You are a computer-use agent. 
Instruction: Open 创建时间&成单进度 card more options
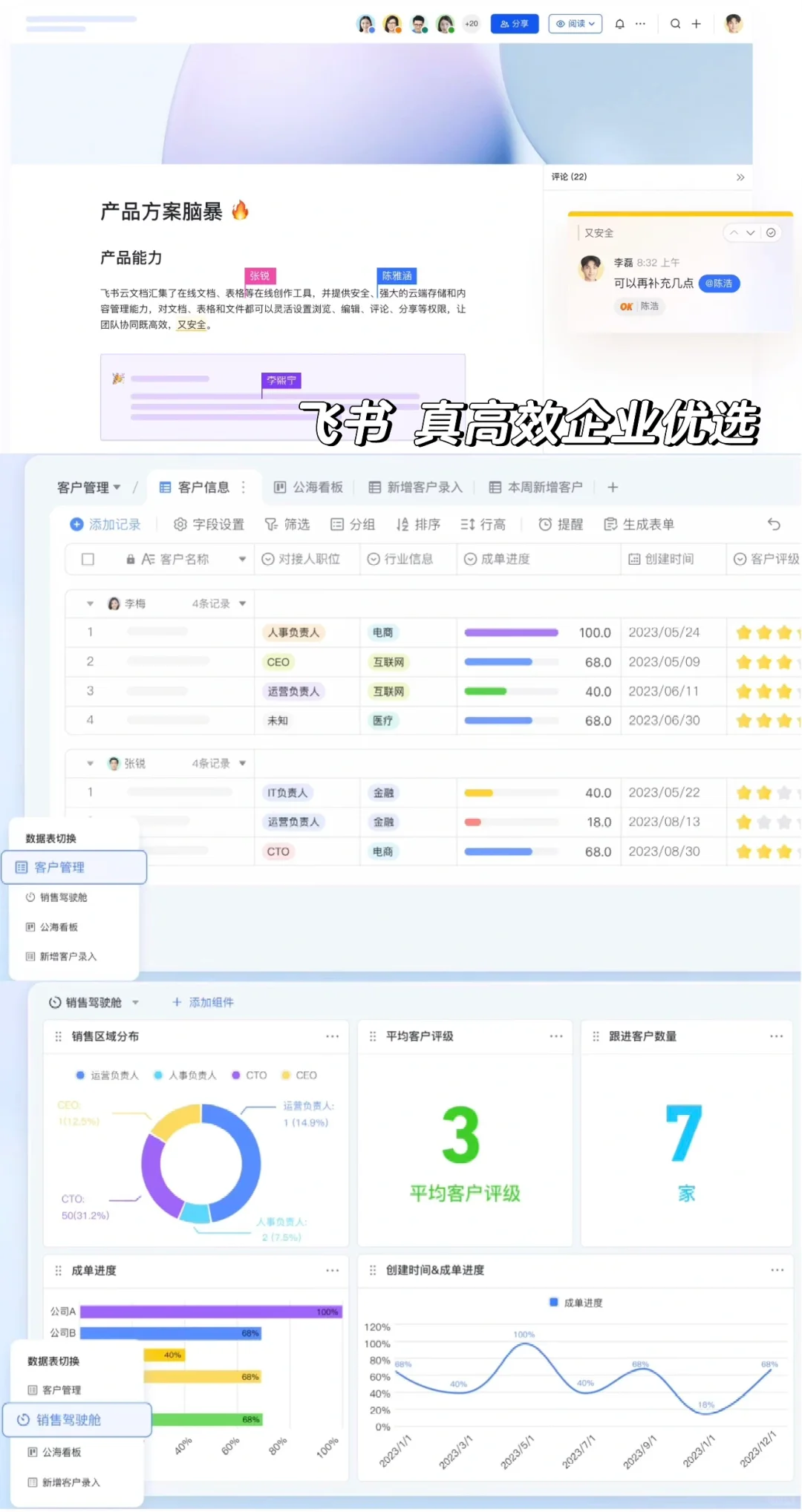click(777, 1271)
